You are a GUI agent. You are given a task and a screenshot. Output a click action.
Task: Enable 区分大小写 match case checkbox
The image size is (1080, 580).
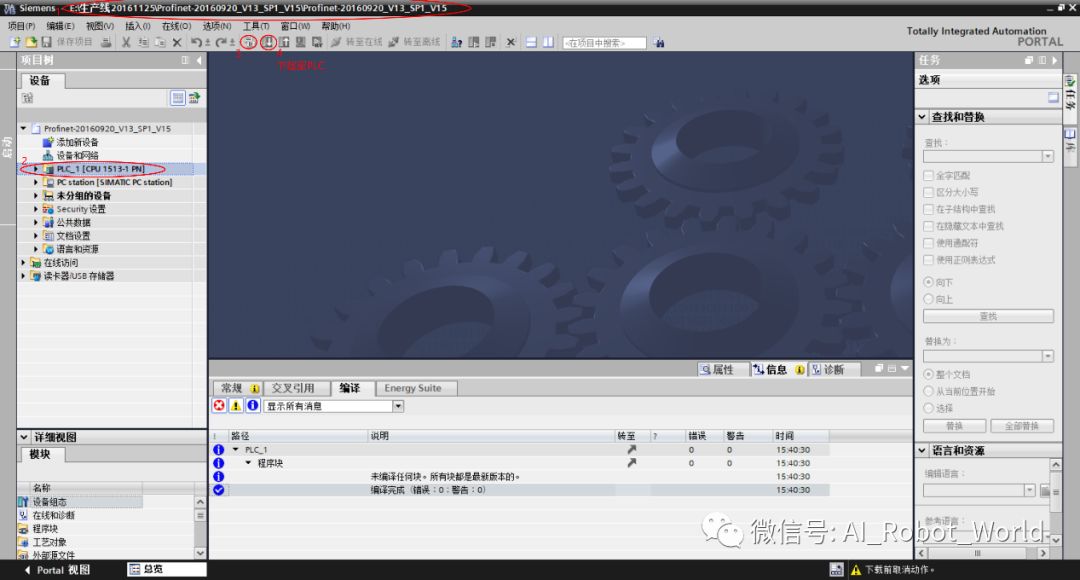928,192
